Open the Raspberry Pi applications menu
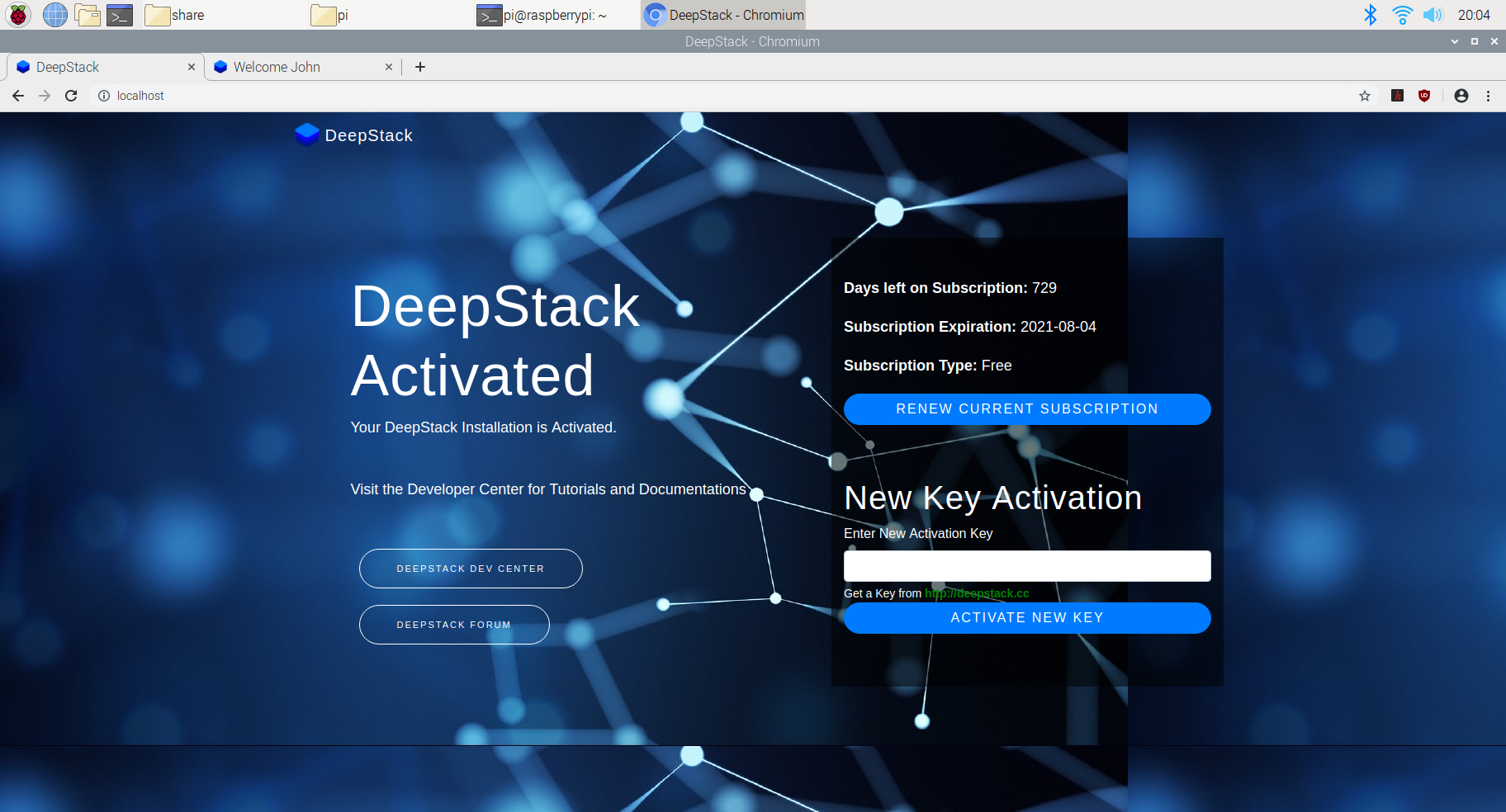This screenshot has height=812, width=1506. (17, 14)
